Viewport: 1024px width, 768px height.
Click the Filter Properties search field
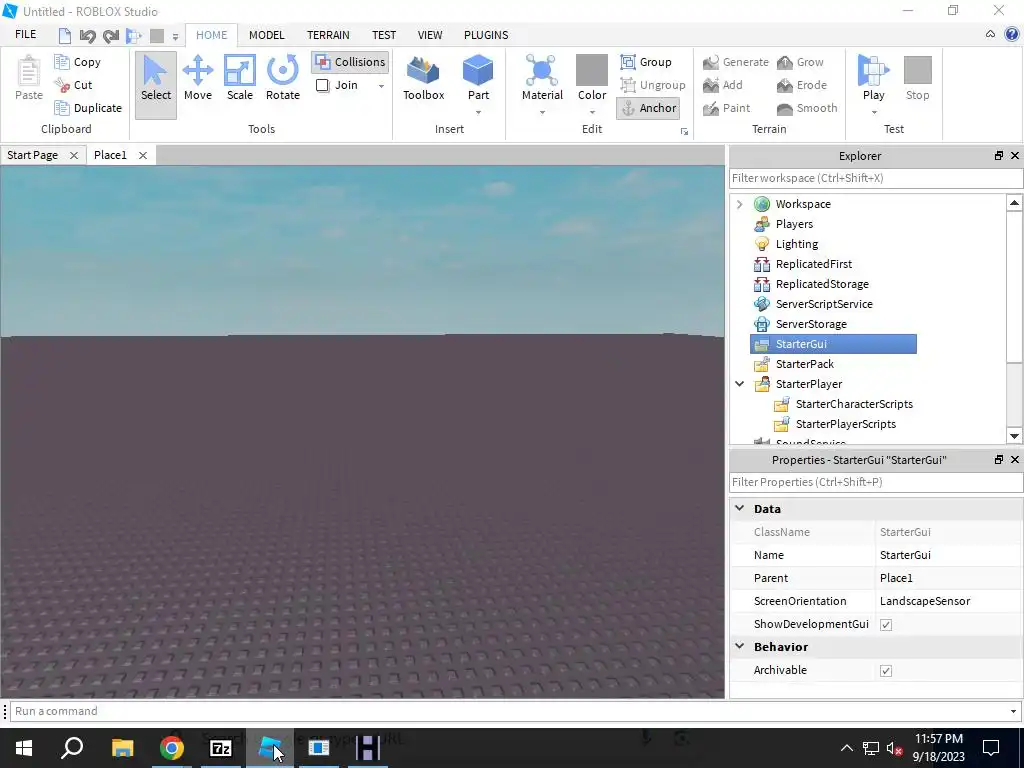[x=876, y=482]
